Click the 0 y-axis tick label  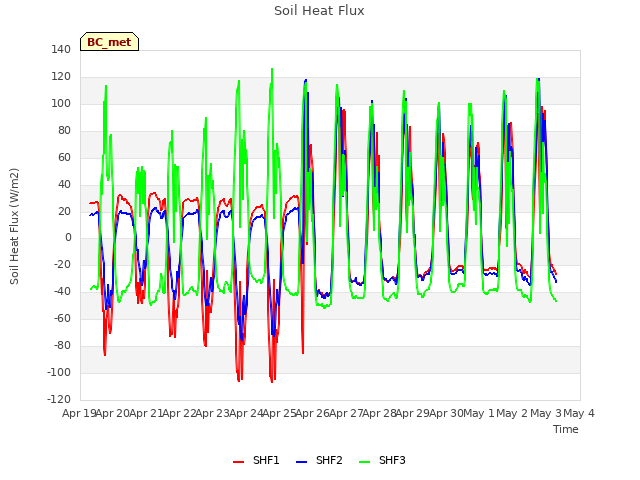point(68,238)
